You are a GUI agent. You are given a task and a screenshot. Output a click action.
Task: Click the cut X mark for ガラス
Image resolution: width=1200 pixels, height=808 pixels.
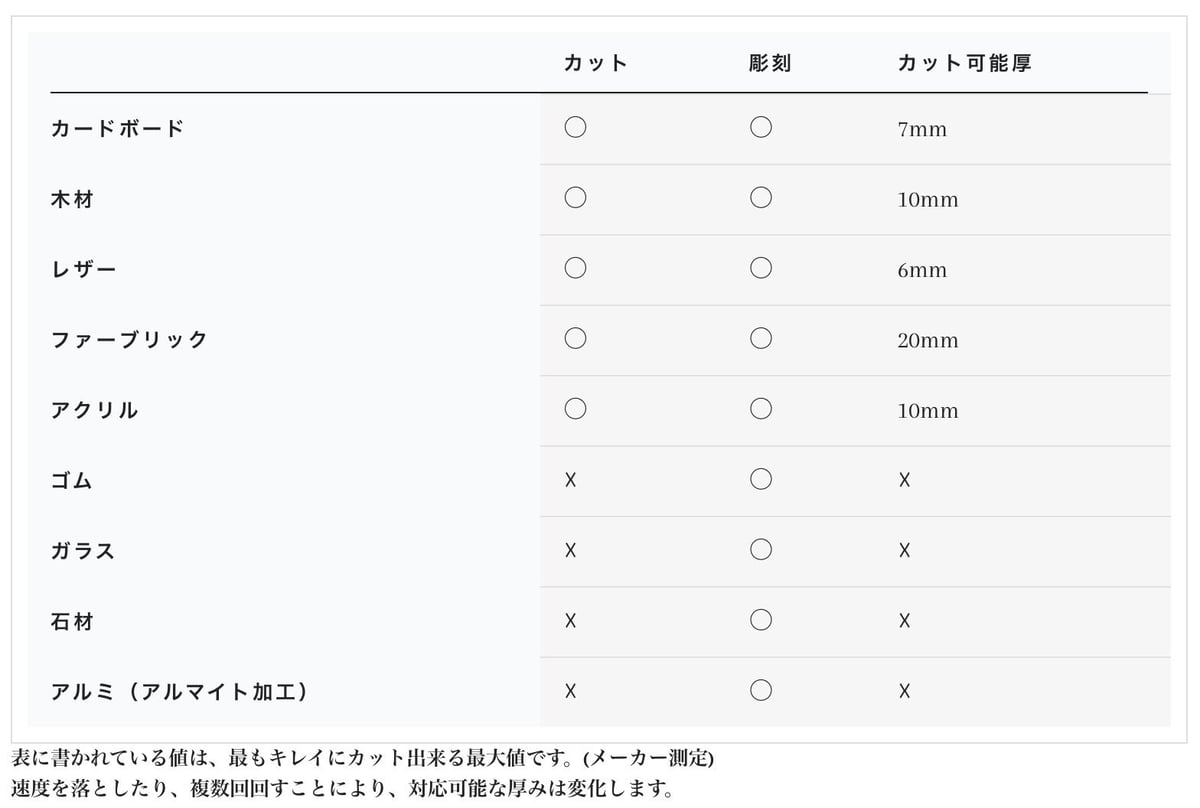click(570, 550)
